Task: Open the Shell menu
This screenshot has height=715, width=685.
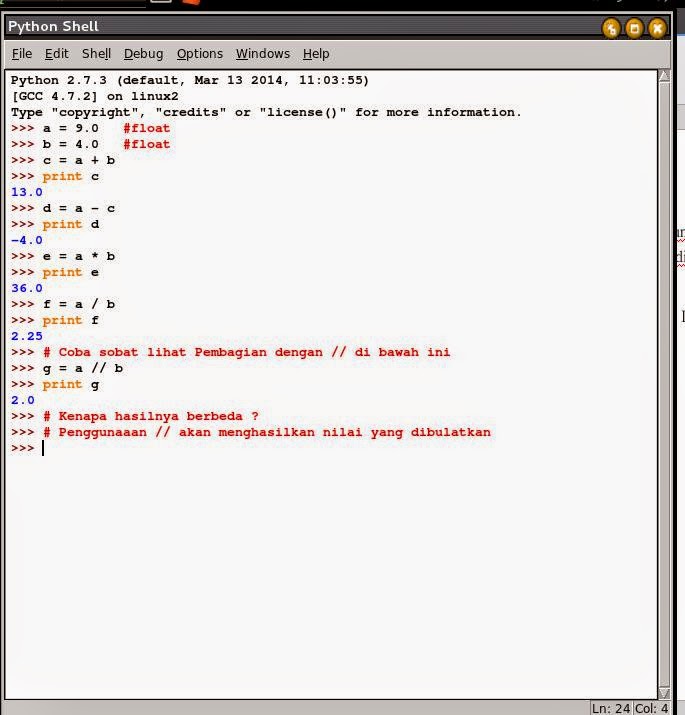Action: pos(96,54)
